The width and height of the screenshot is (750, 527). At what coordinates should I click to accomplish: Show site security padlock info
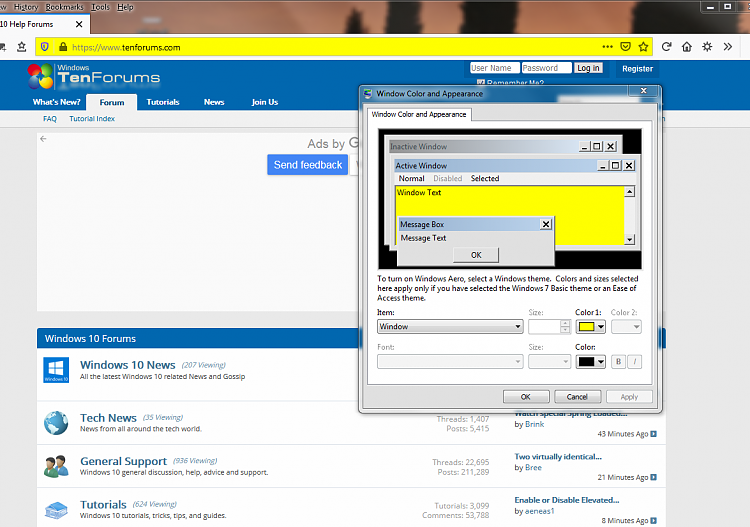pyautogui.click(x=63, y=47)
